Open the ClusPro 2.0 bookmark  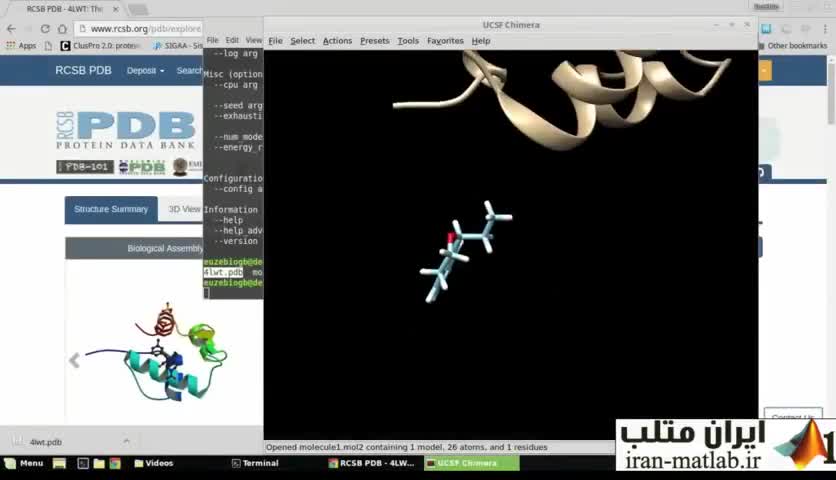(x=100, y=46)
